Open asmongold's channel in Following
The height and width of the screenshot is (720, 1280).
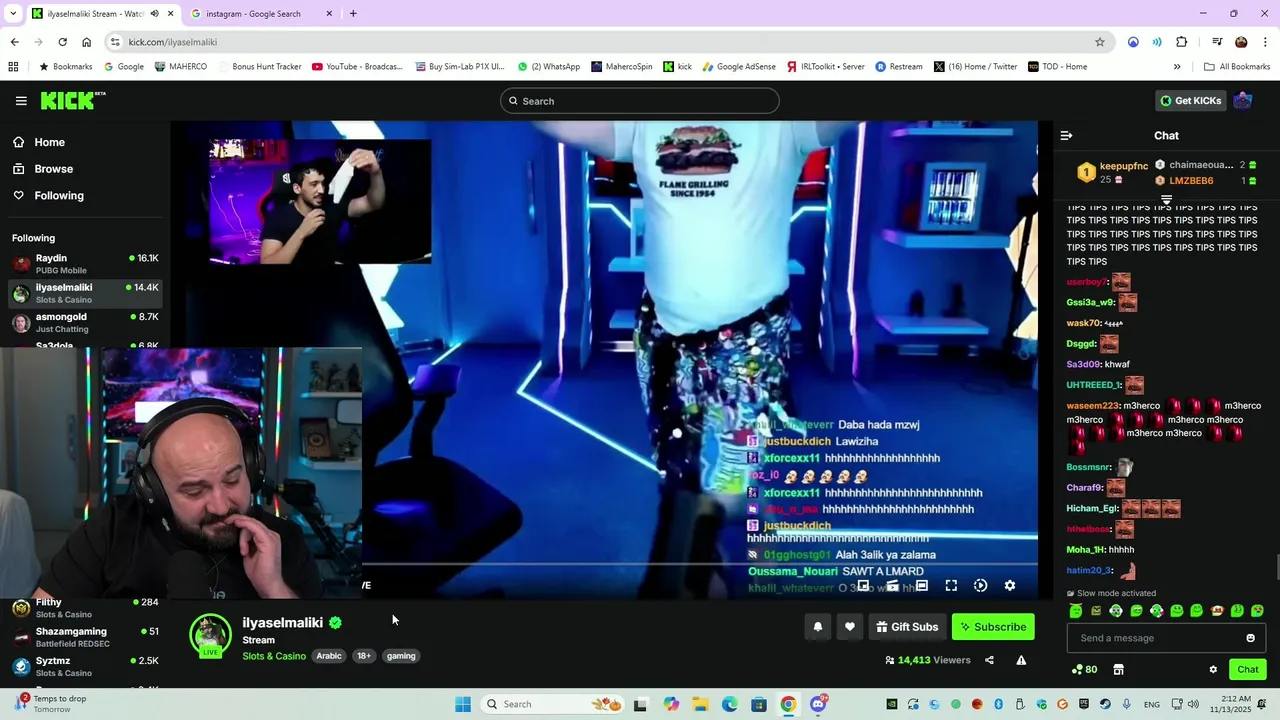point(85,323)
